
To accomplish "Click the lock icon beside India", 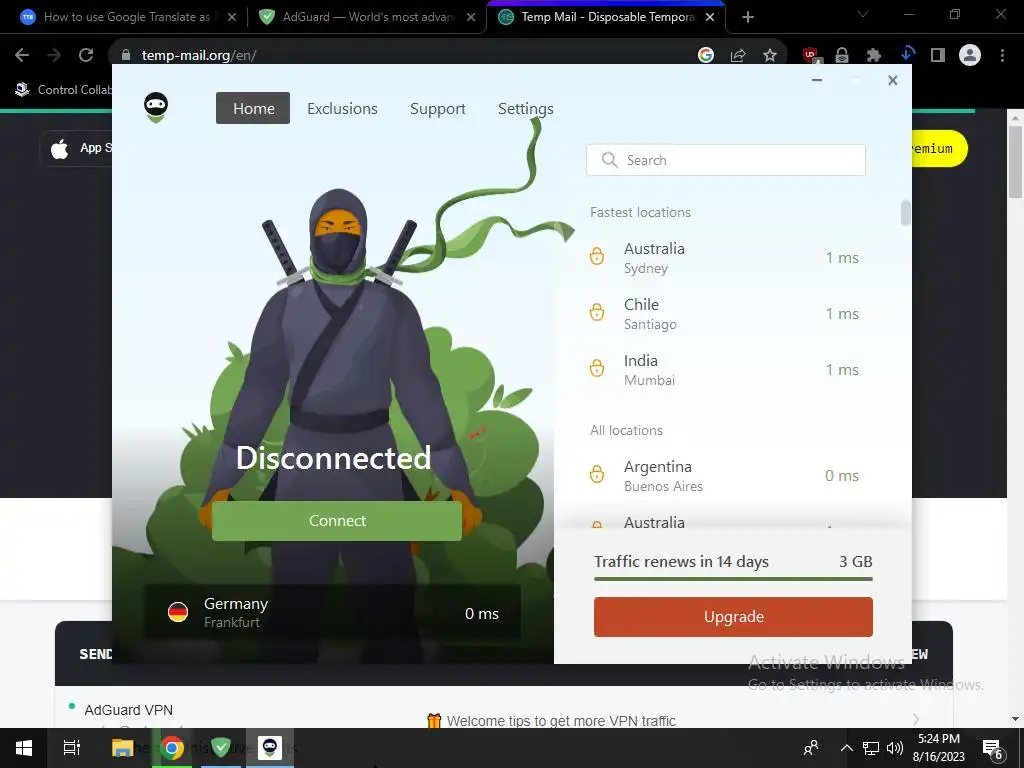I will 597,369.
